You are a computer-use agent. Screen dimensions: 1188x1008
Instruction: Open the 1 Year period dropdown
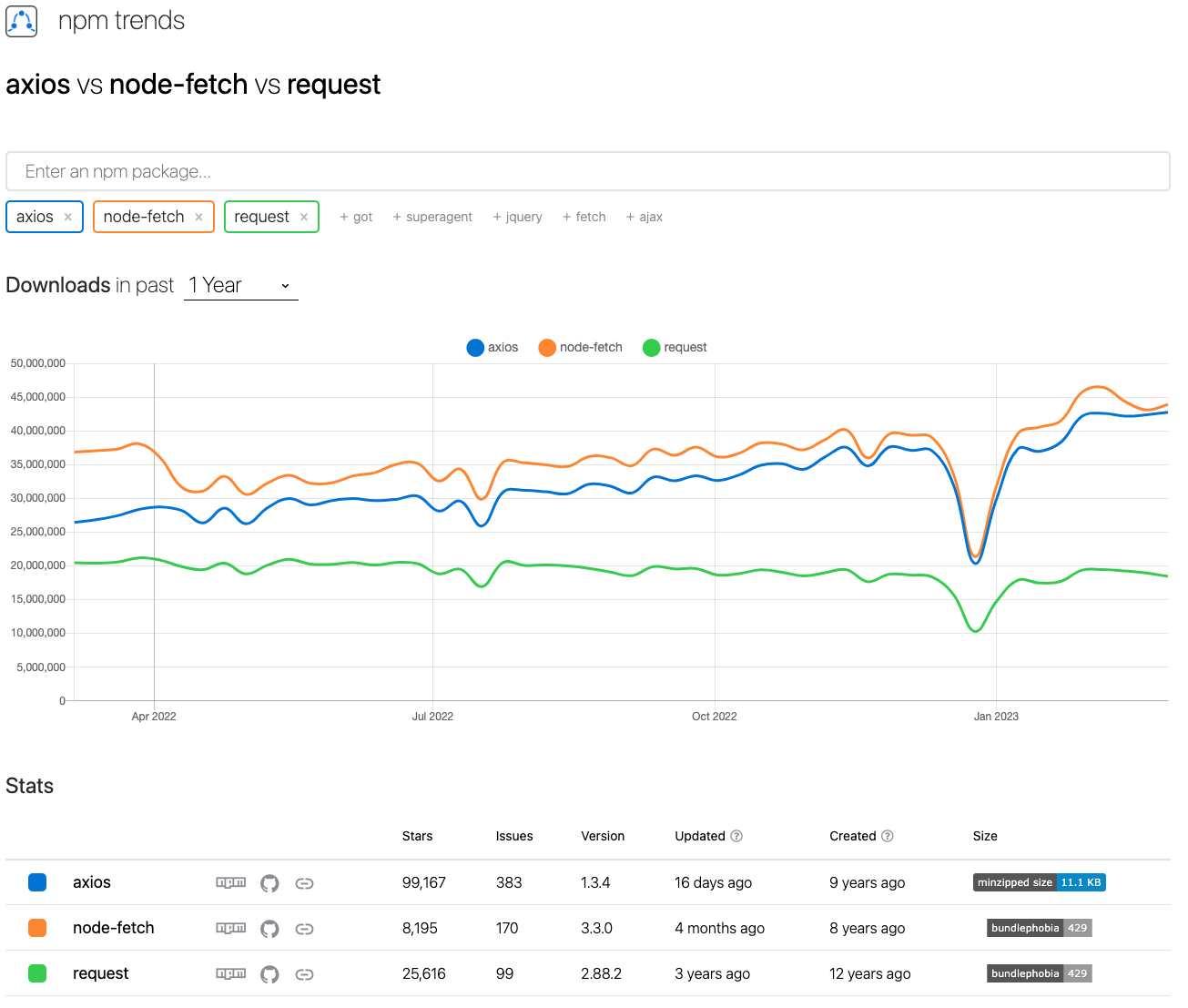tap(241, 286)
